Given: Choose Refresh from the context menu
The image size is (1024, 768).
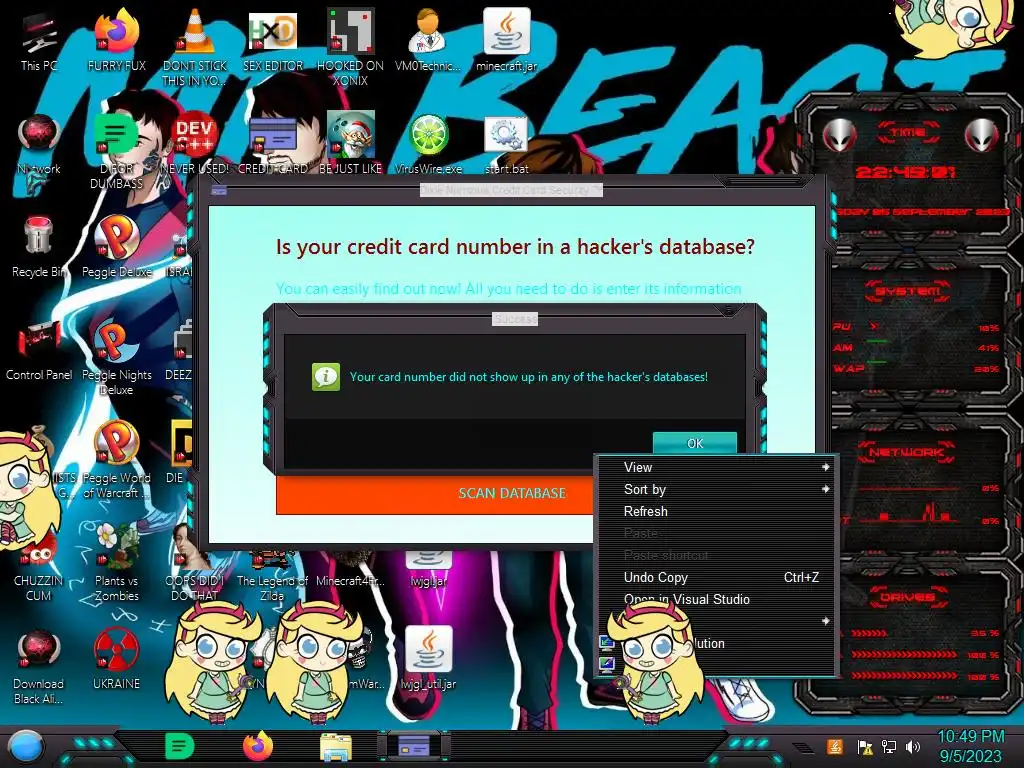Looking at the screenshot, I should point(716,511).
